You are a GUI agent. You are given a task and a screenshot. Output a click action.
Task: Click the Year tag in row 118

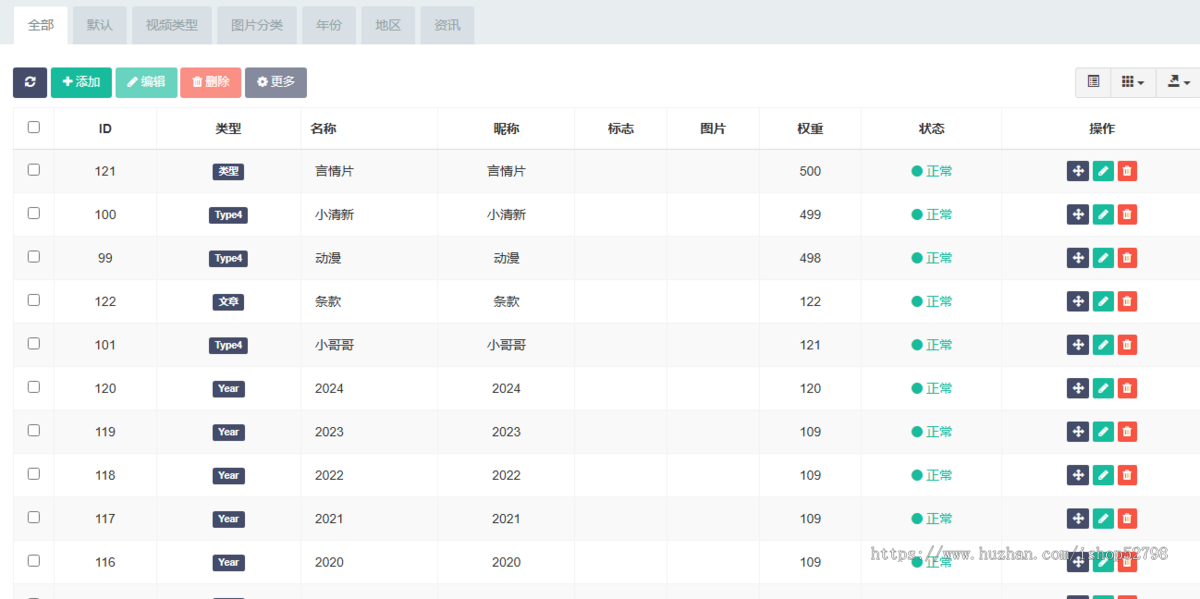tap(228, 475)
